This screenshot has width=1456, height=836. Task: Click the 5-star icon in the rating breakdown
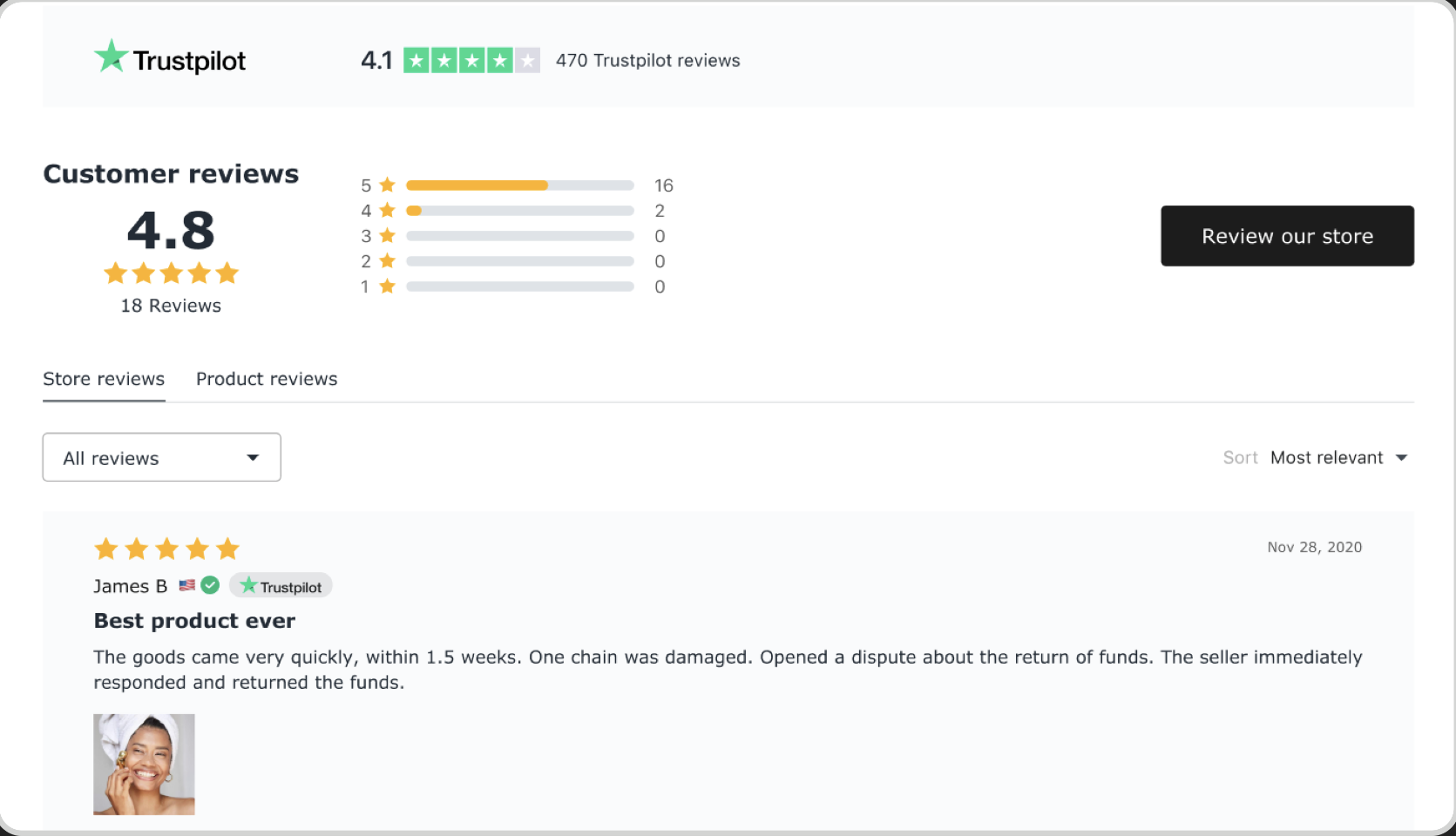pos(386,185)
